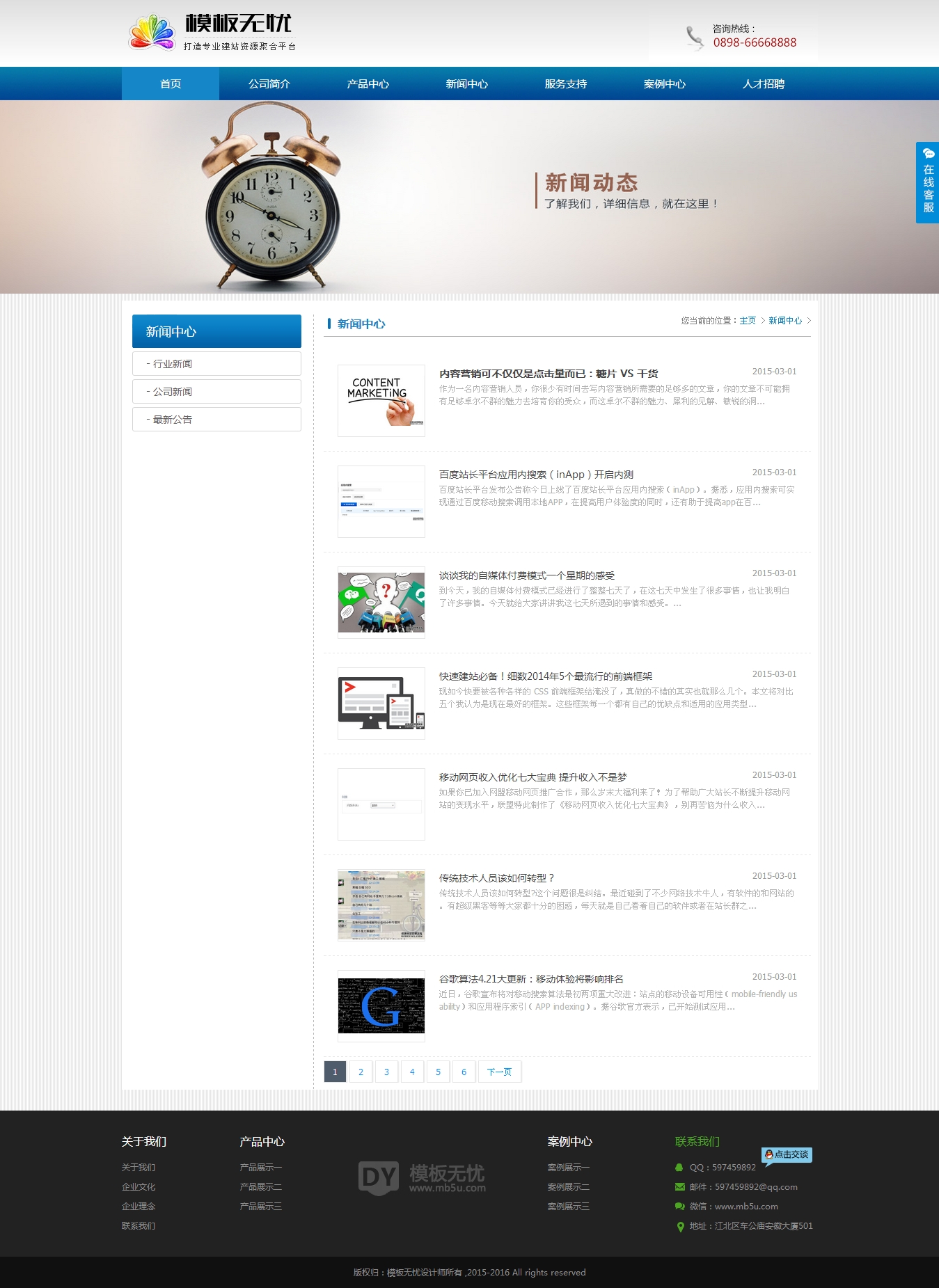Open the Google G article thumbnail
This screenshot has height=1288, width=939.
[381, 1006]
